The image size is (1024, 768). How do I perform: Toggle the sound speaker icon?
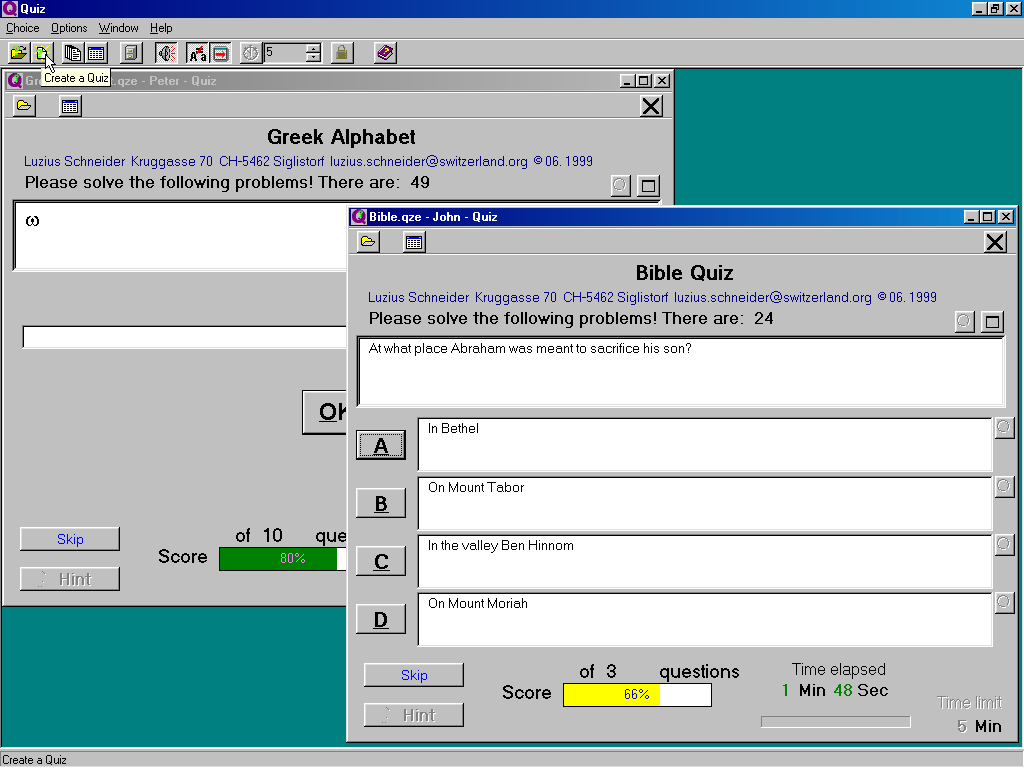[165, 53]
